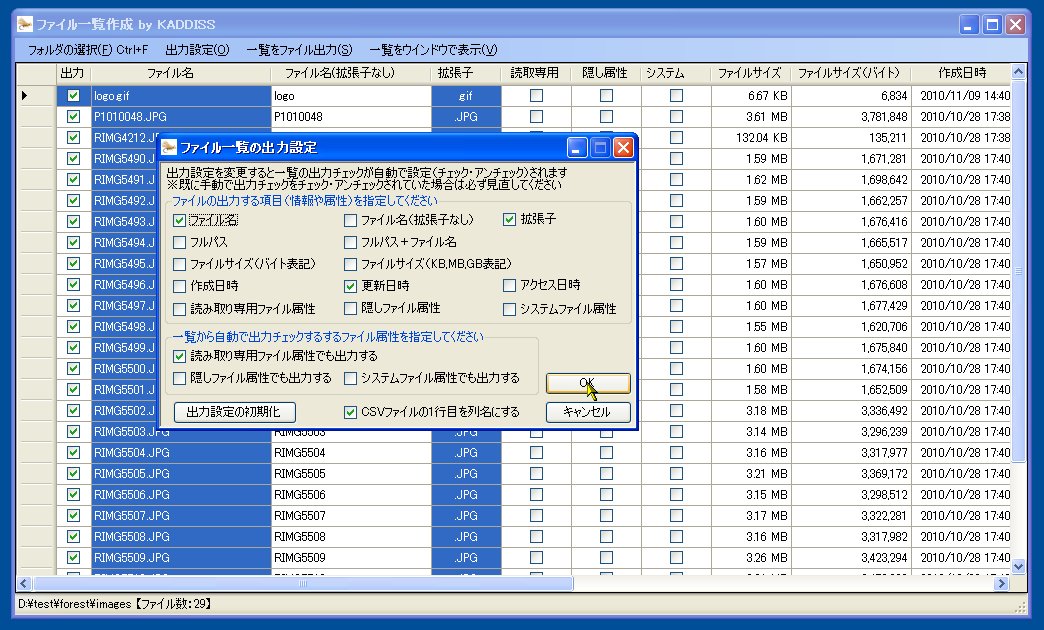The height and width of the screenshot is (630, 1044).
Task: Enable 隠しファイル属性でも出力する option
Action: coord(181,380)
